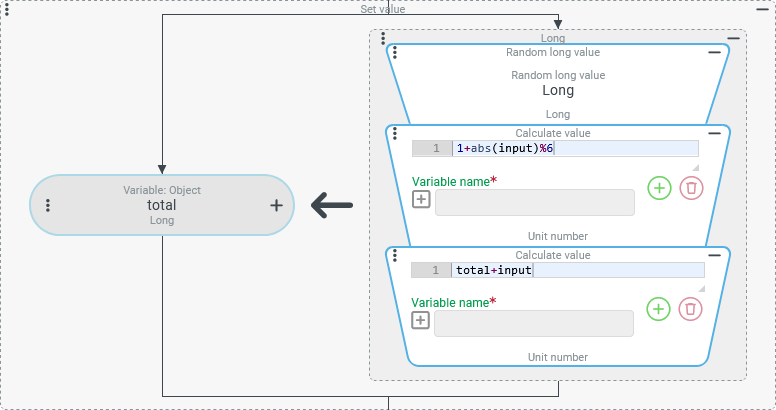Screen dimensions: 776x410
Task: Click the red trash icon in the total+input block
Action: pos(690,309)
